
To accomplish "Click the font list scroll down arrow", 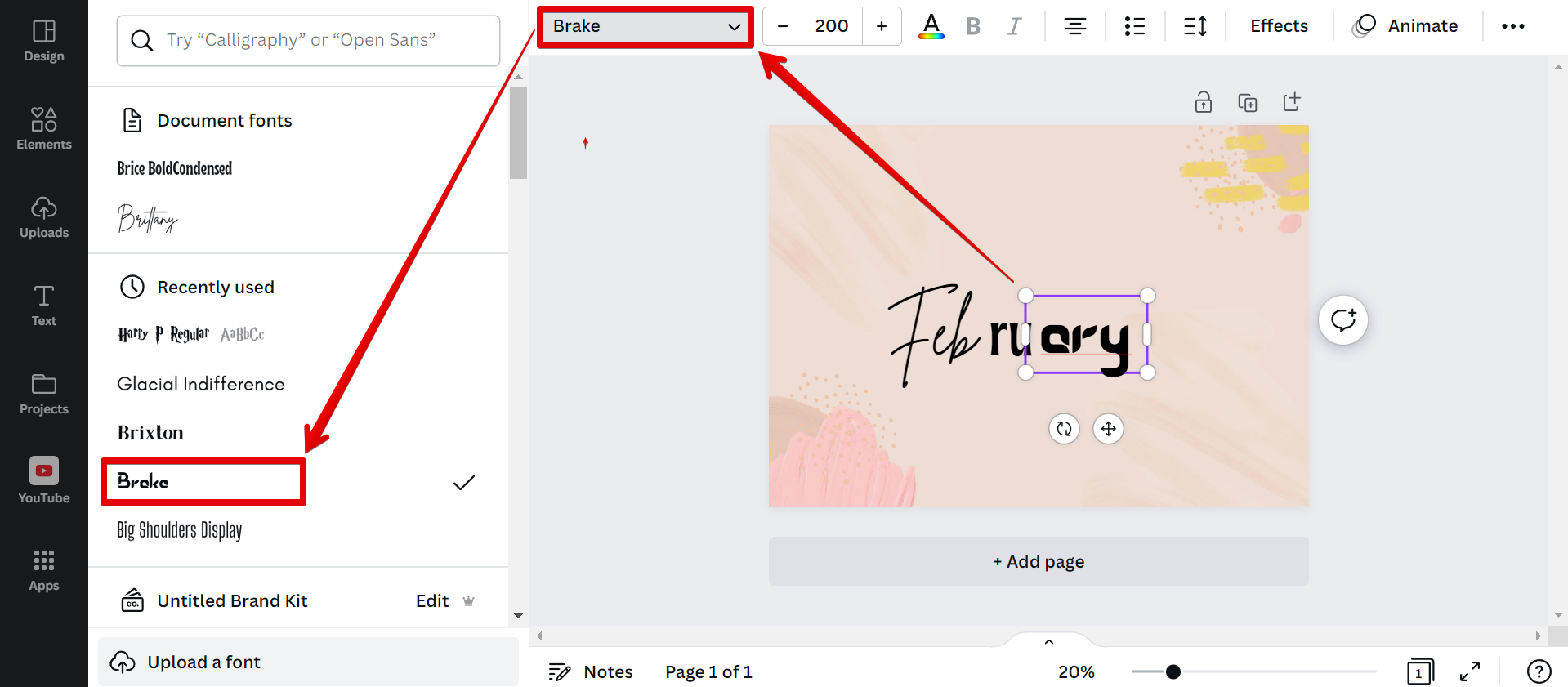I will tap(518, 616).
